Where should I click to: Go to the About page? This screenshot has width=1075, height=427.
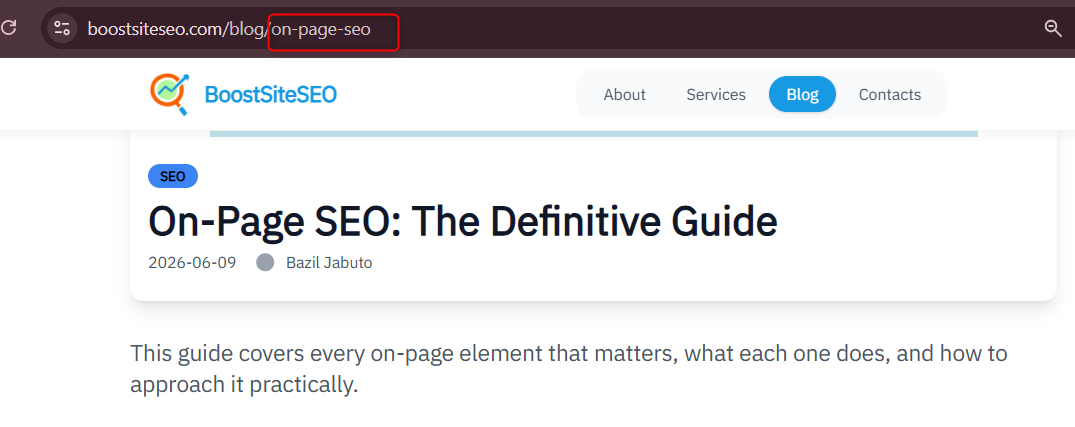pos(625,95)
